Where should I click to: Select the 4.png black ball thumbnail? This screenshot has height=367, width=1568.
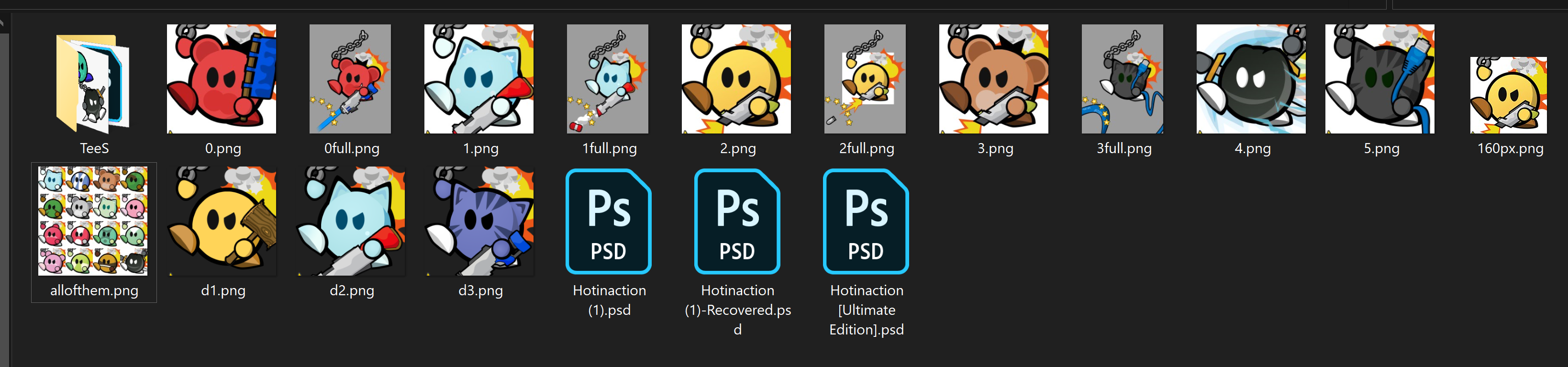tap(1251, 79)
